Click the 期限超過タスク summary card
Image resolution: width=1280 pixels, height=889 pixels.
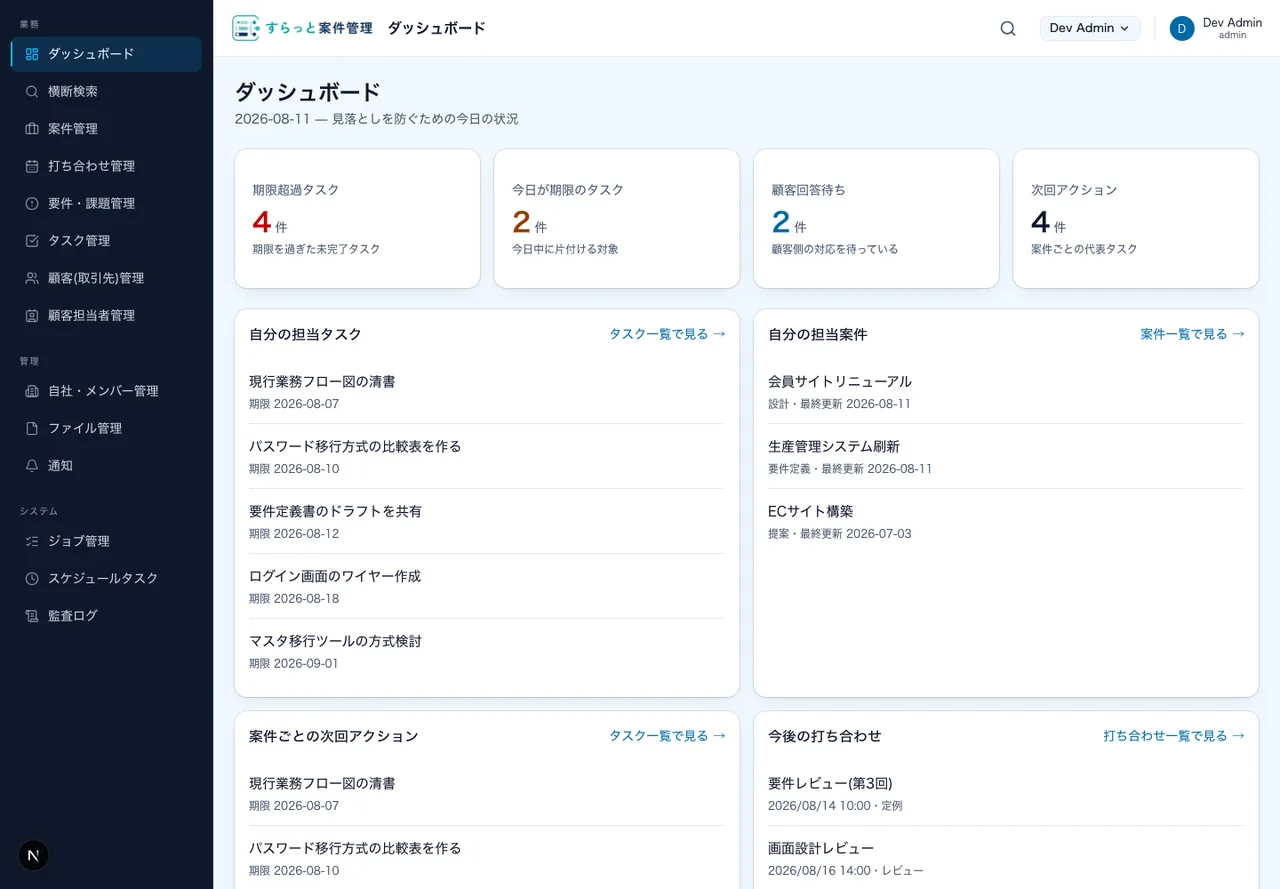(x=357, y=219)
